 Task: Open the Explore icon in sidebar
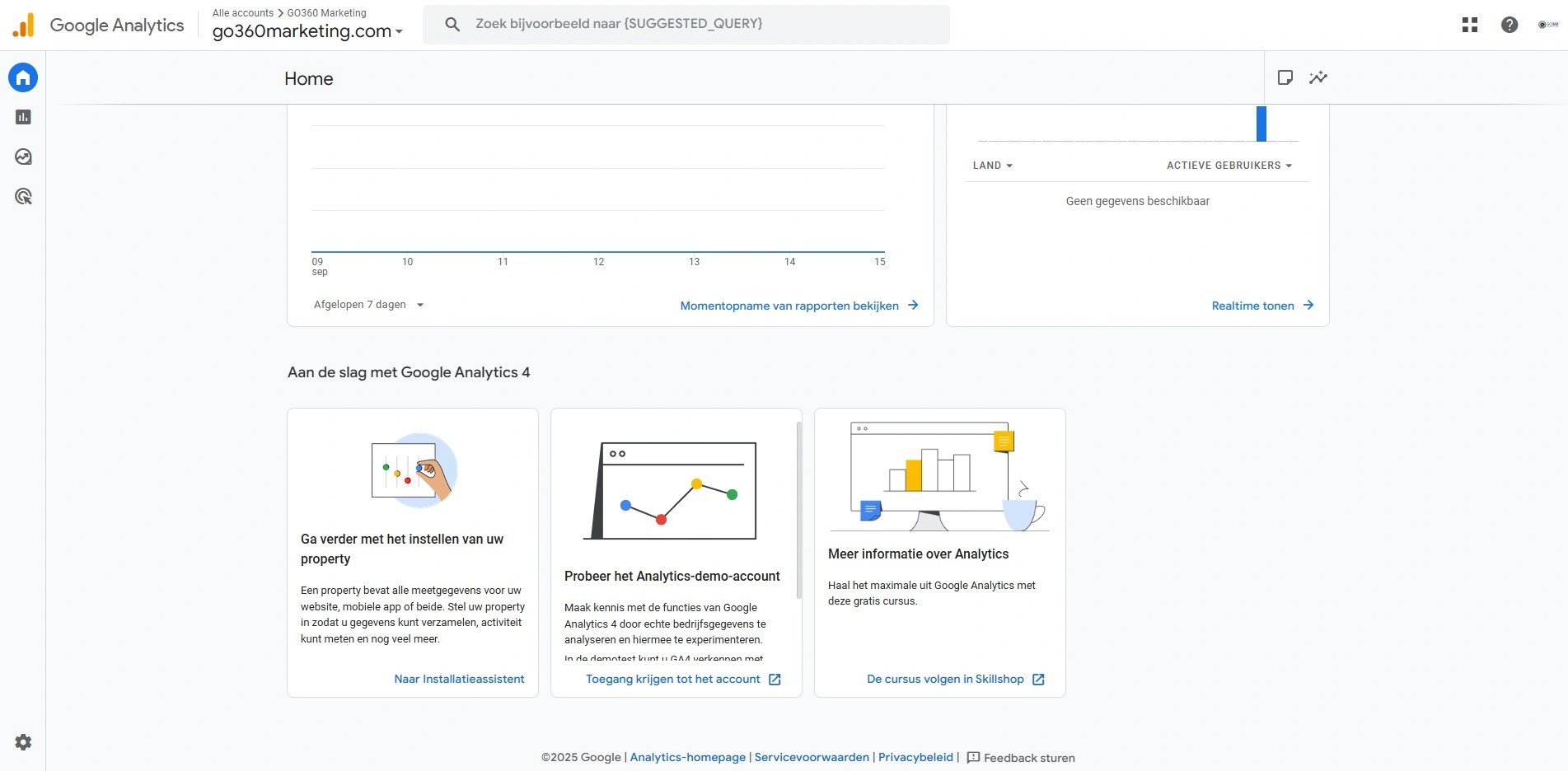[x=23, y=157]
